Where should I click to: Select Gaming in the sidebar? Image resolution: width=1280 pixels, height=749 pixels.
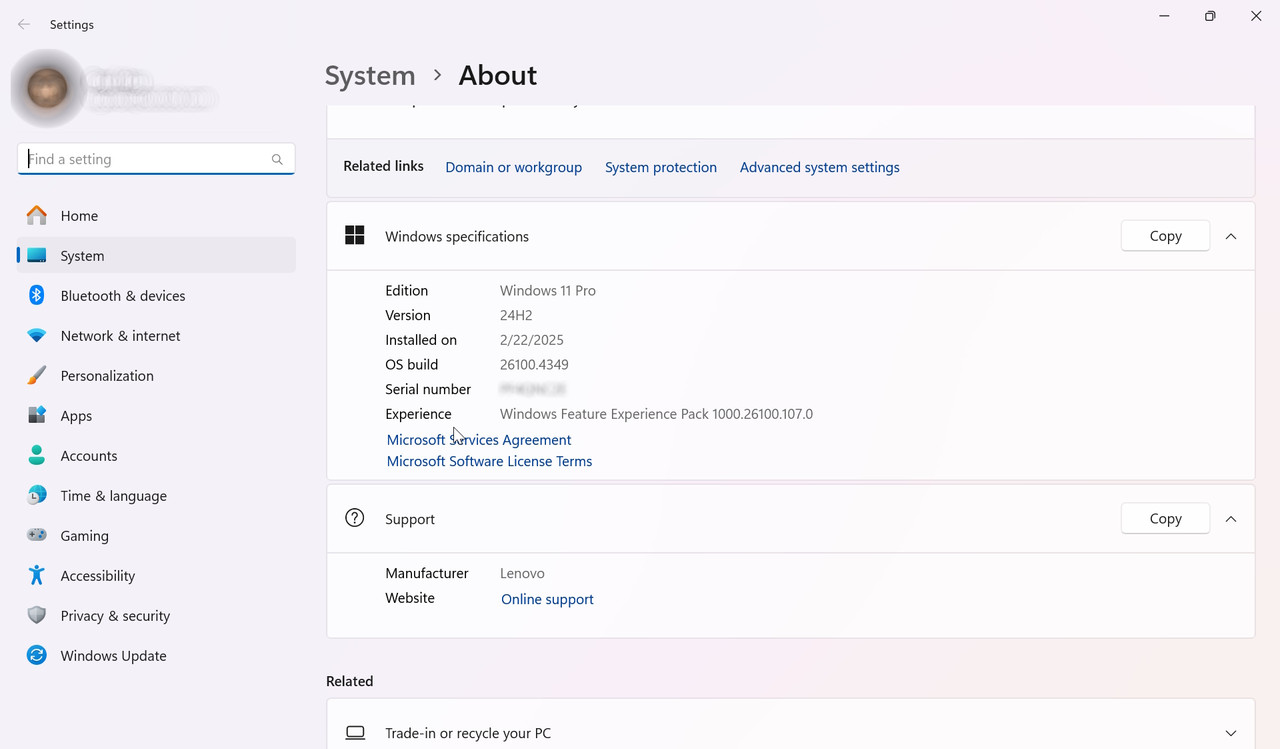tap(156, 535)
